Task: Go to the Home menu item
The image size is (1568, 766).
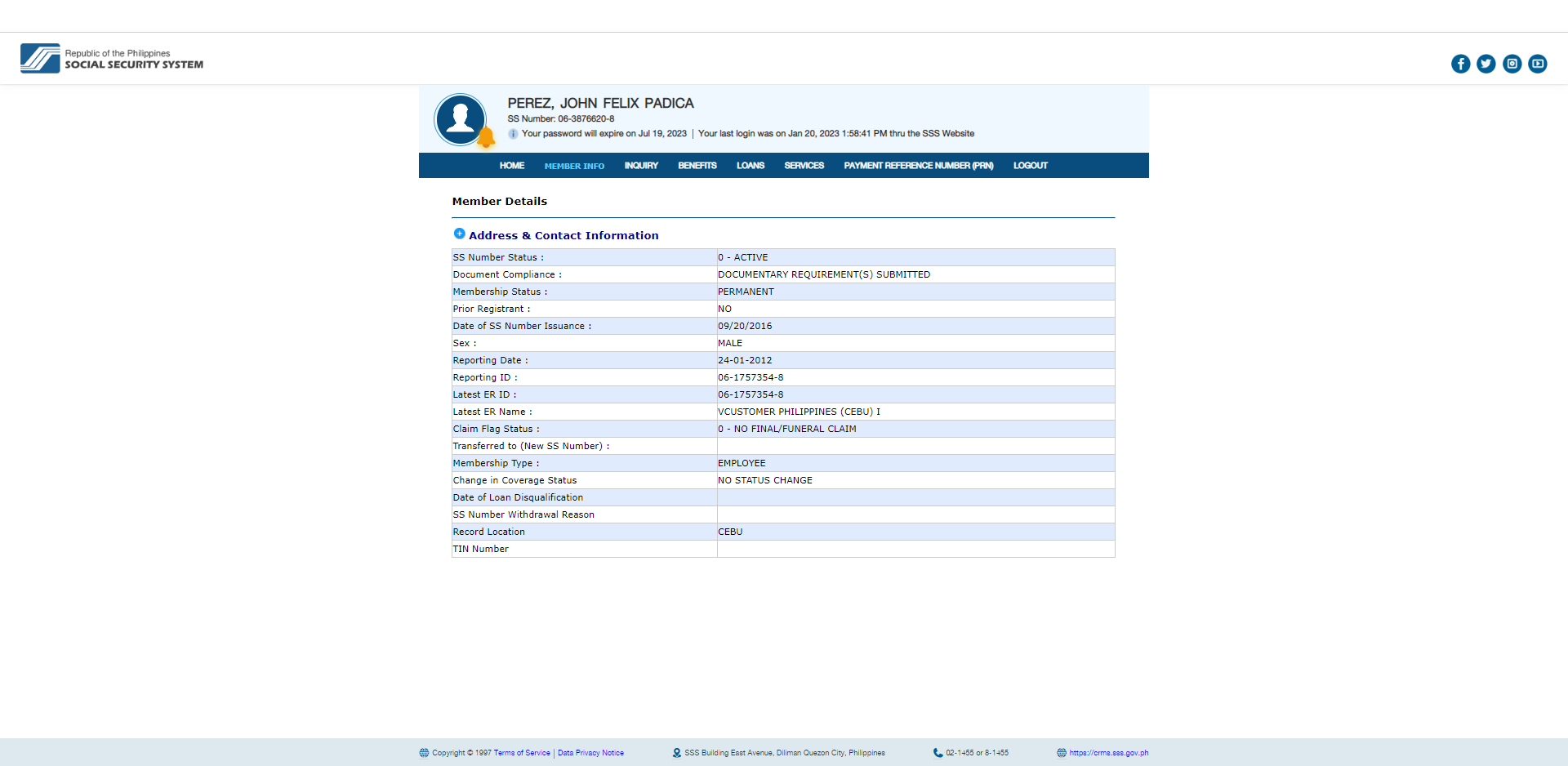Action: pos(512,166)
